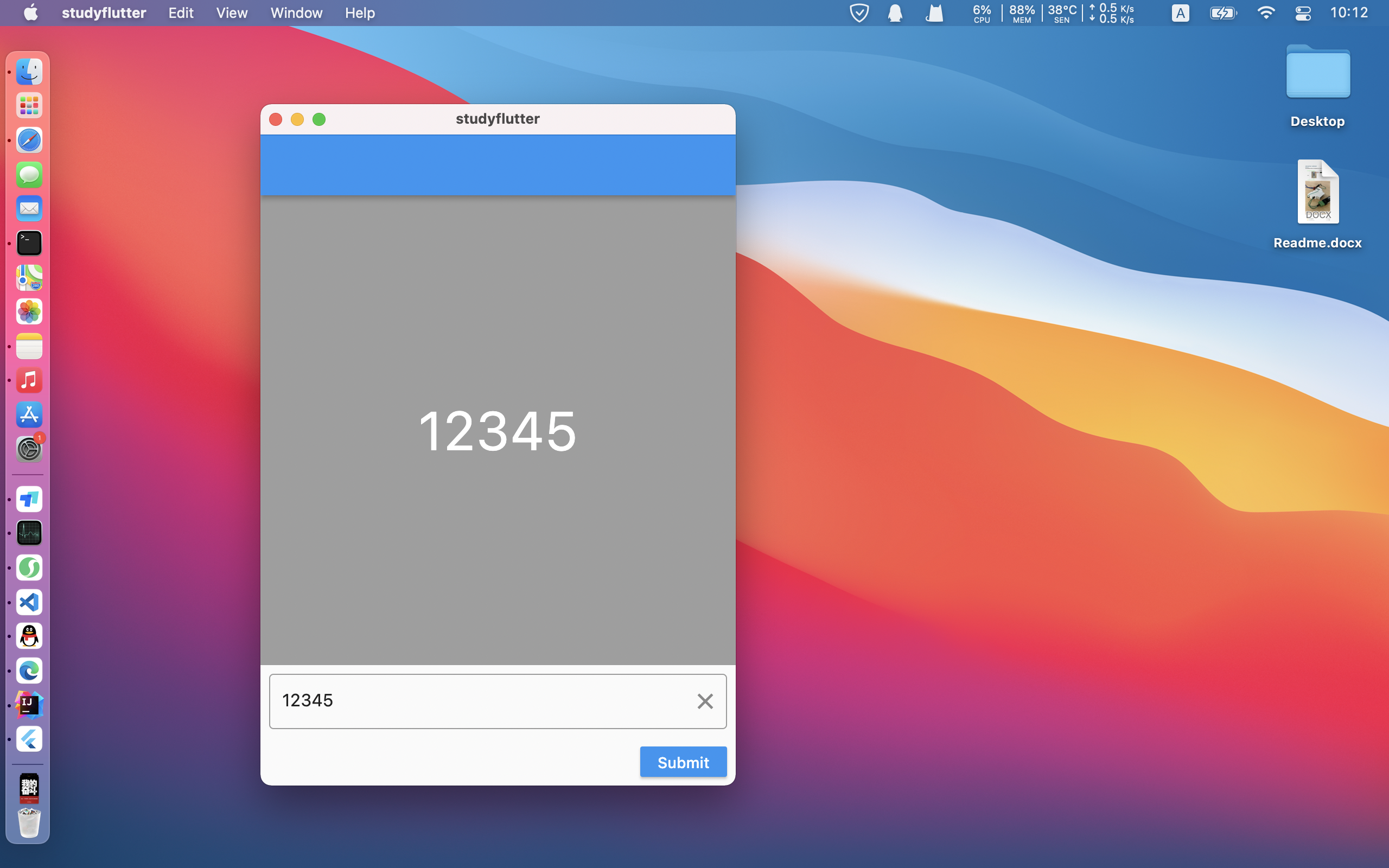Click the input source A indicator
The width and height of the screenshot is (1389, 868).
point(1180,12)
